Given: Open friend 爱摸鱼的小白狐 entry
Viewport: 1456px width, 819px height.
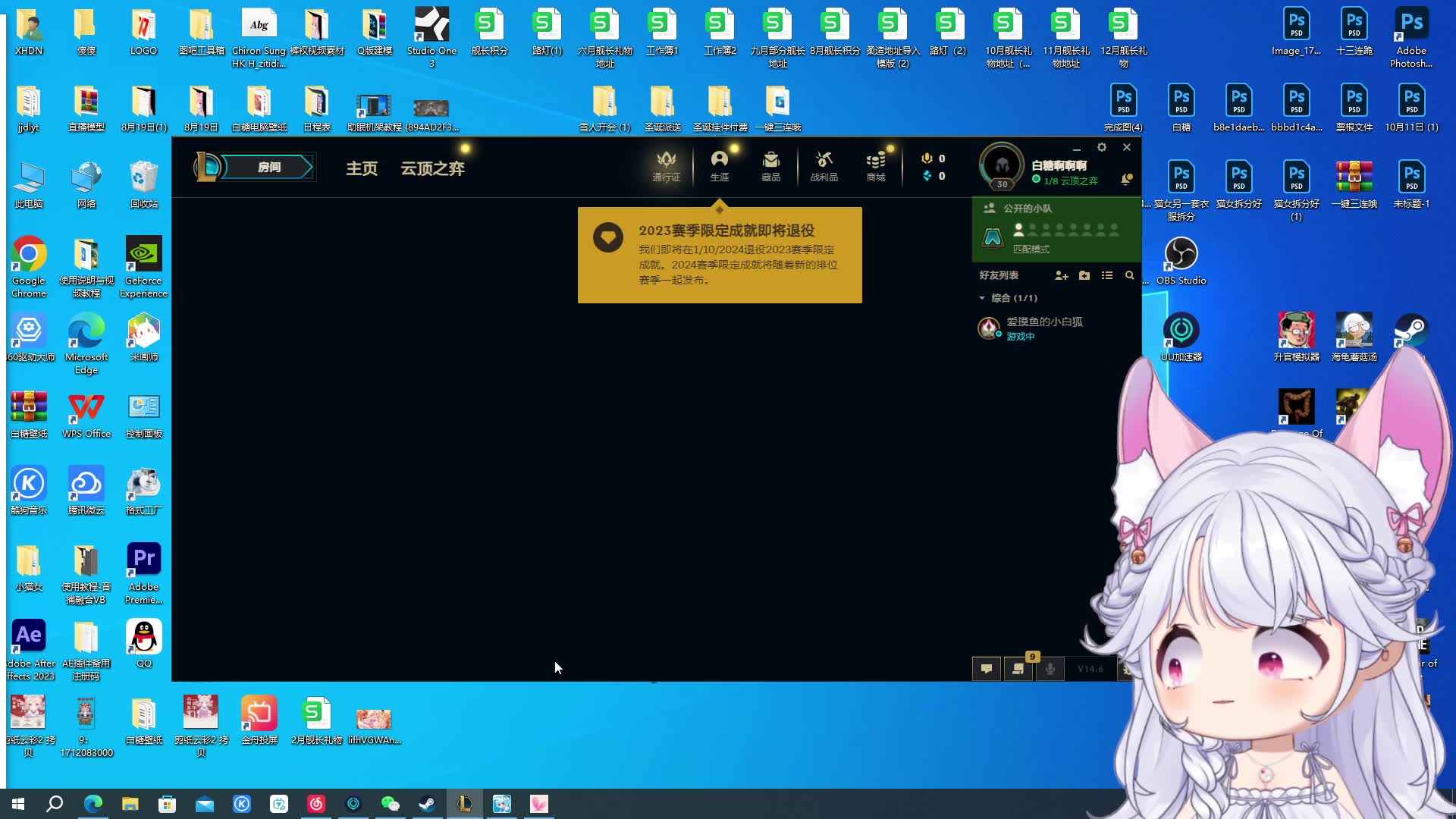Looking at the screenshot, I should pos(1056,328).
